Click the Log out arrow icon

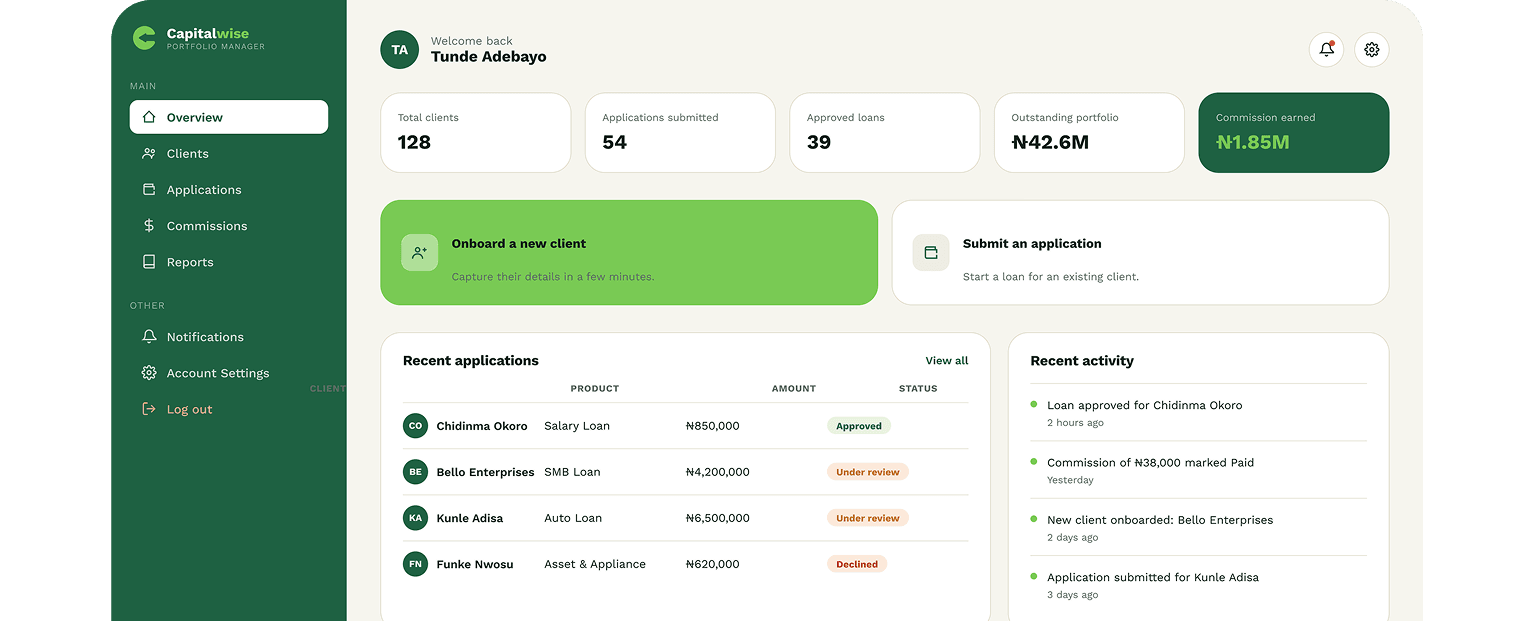click(149, 409)
